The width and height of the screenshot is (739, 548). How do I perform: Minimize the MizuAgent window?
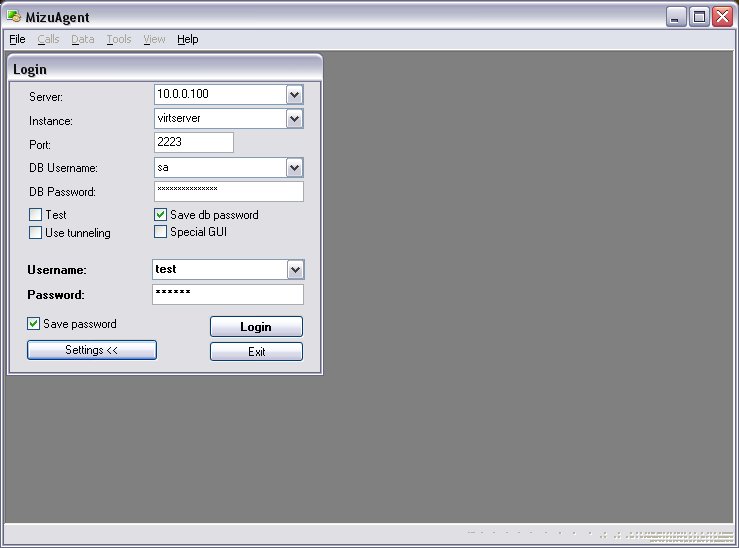(x=676, y=17)
